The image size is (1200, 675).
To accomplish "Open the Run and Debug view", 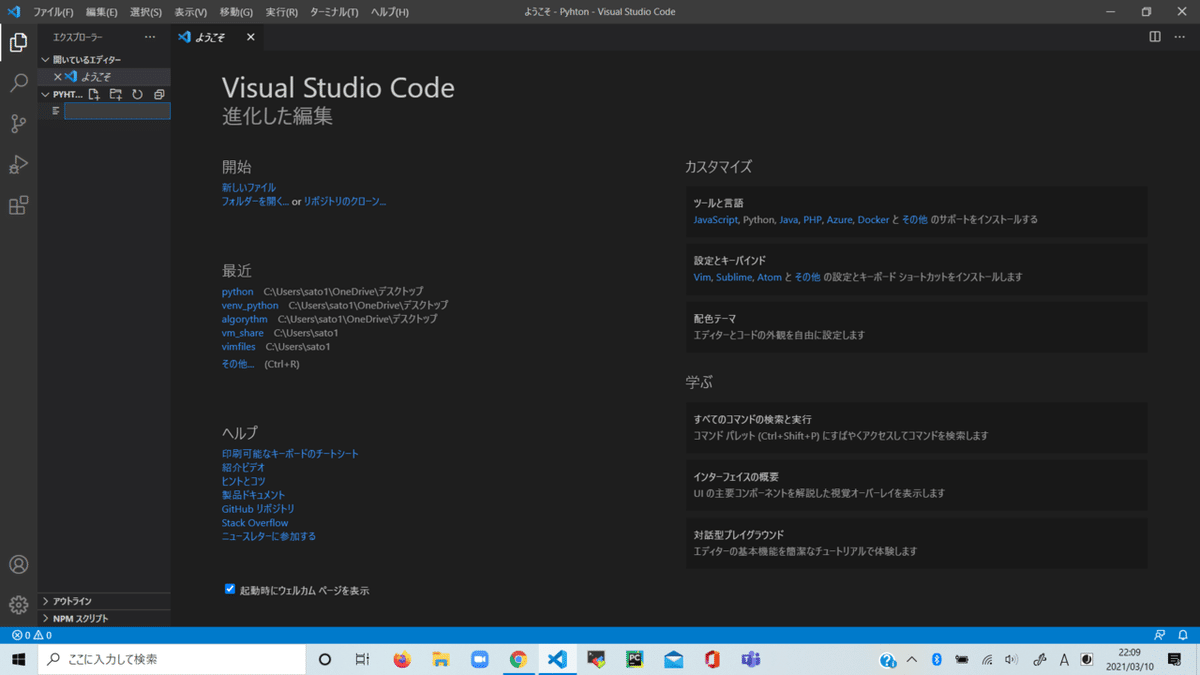I will click(x=18, y=165).
